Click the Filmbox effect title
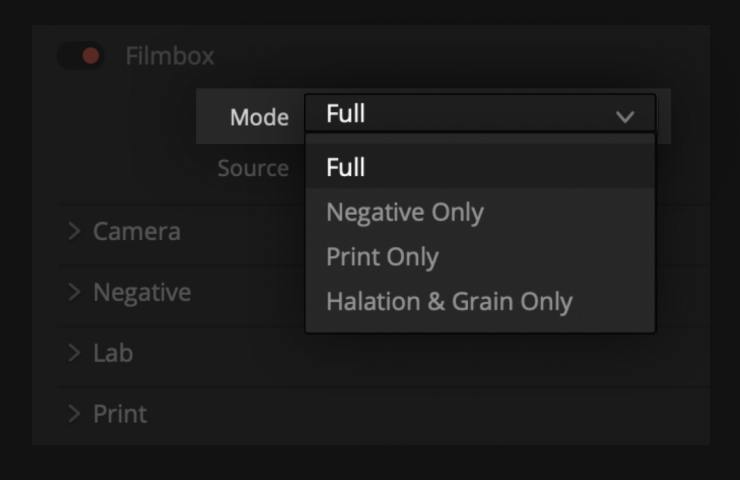 (x=169, y=56)
